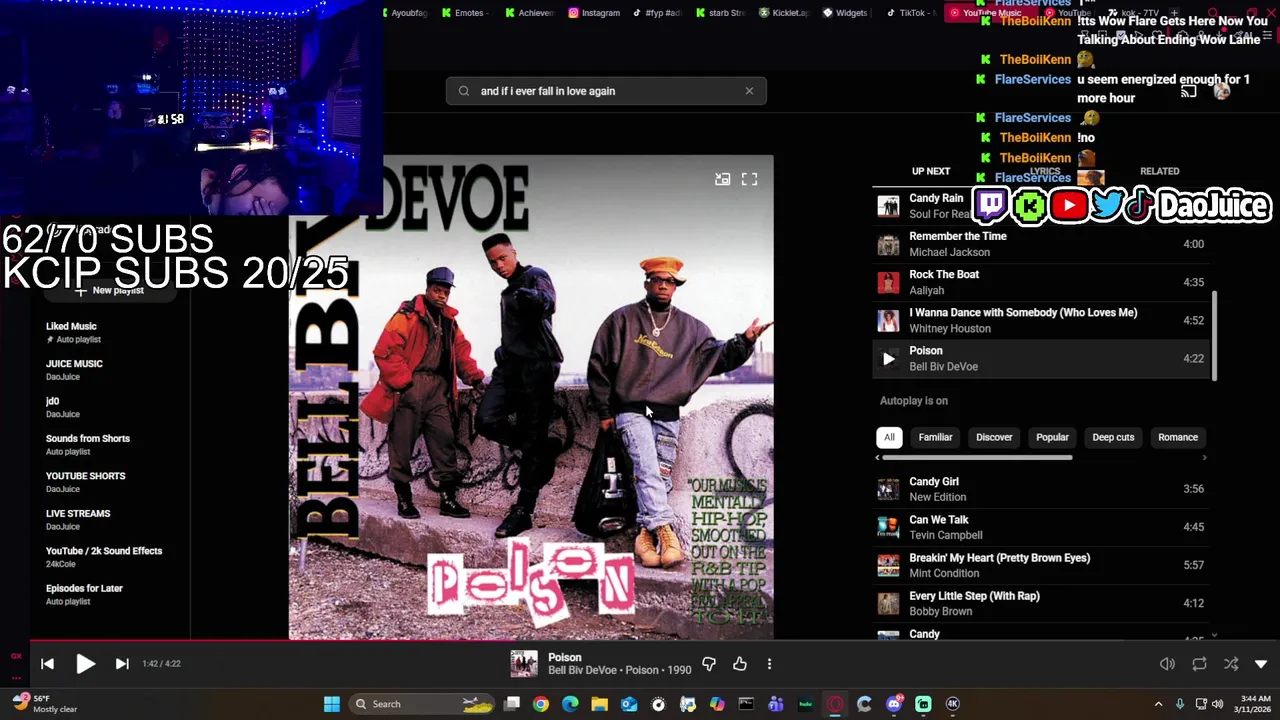Click the Candy Girl thumbnail
Viewport: 1280px width, 720px height.
tap(888, 489)
